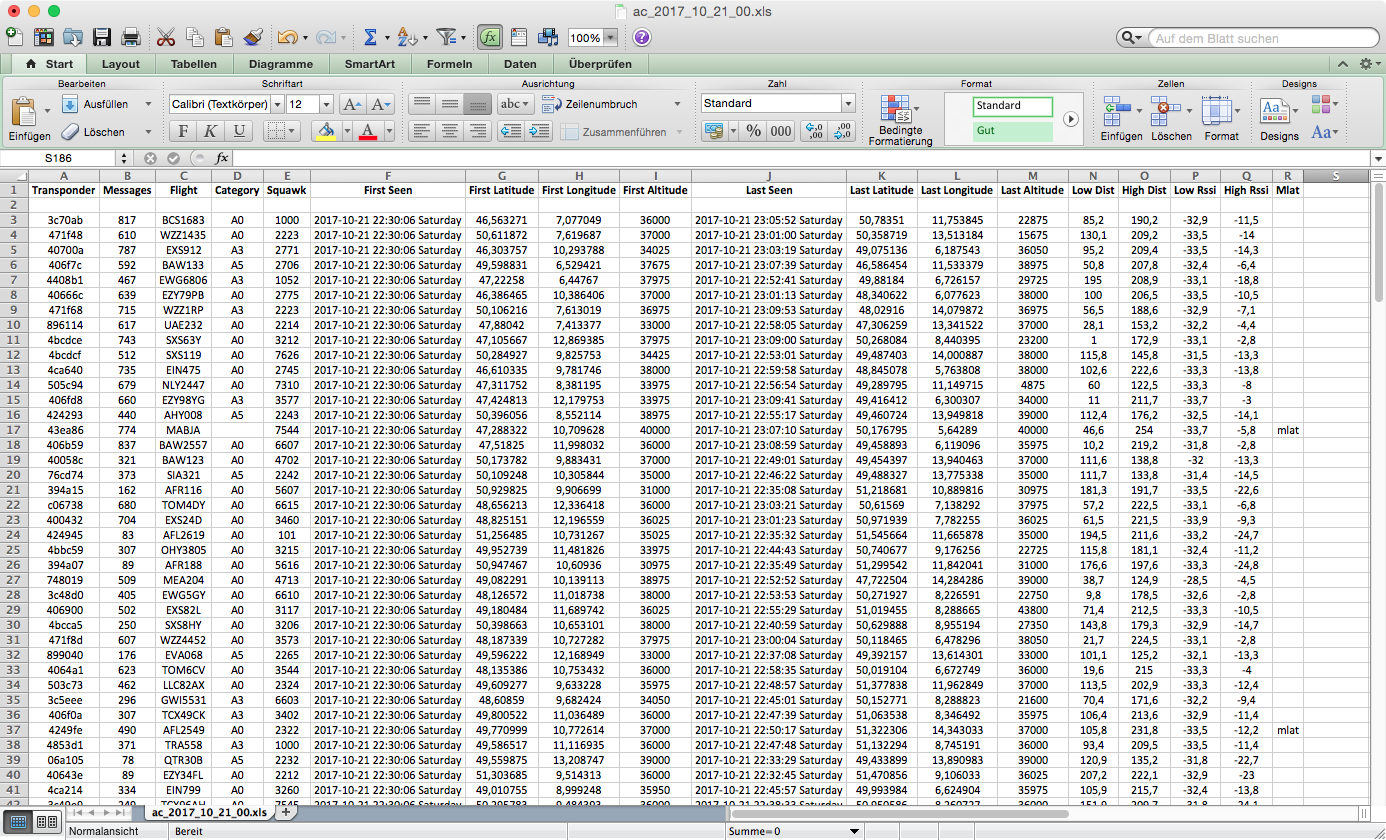The height and width of the screenshot is (840, 1386).
Task: Switch to the Tabellen ribbon tab
Action: click(x=194, y=64)
